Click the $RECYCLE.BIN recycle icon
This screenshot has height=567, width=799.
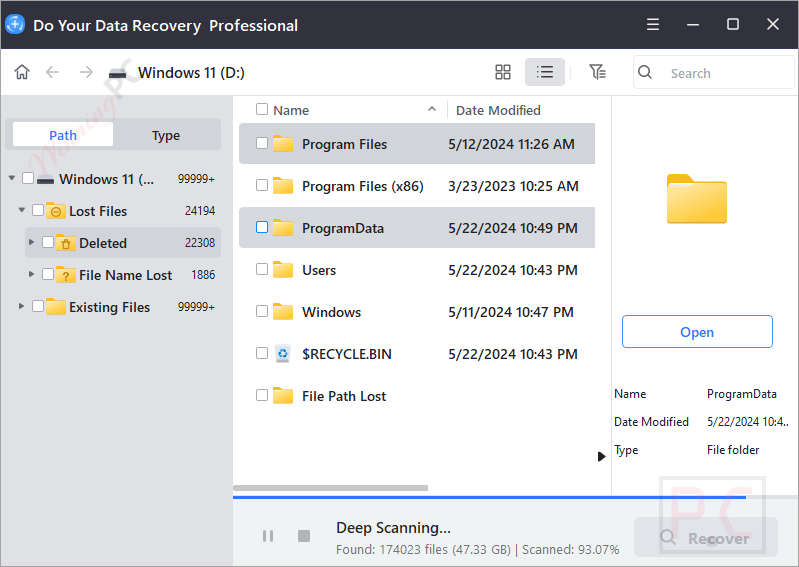283,354
